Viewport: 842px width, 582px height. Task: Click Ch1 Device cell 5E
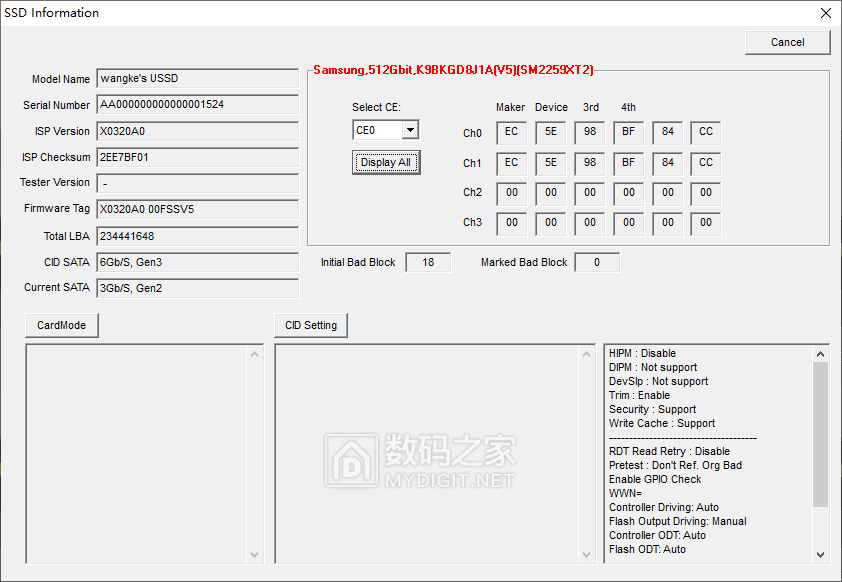tap(550, 163)
